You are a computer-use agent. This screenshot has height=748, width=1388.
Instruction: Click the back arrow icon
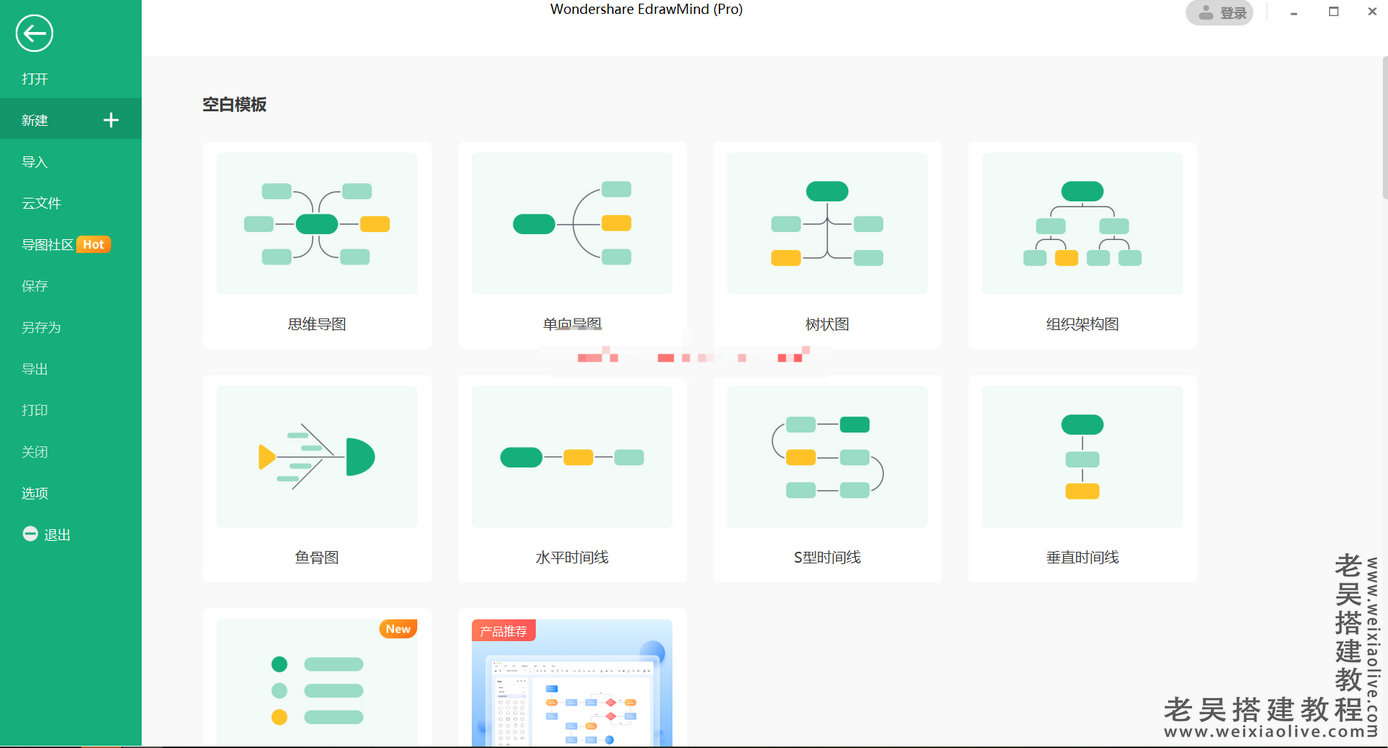click(x=34, y=34)
